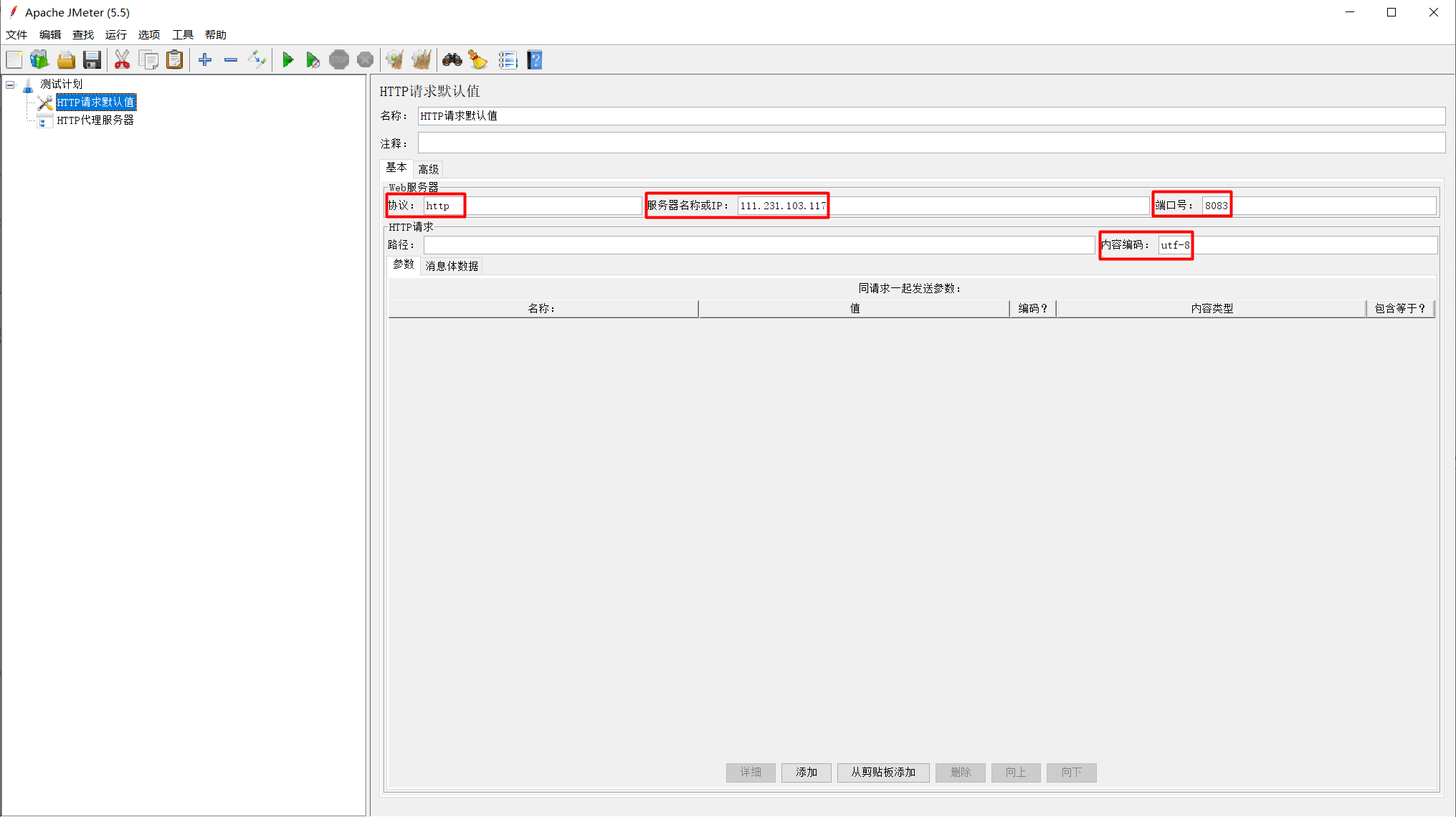
Task: Click the 从剪贴板添加 button
Action: (883, 773)
